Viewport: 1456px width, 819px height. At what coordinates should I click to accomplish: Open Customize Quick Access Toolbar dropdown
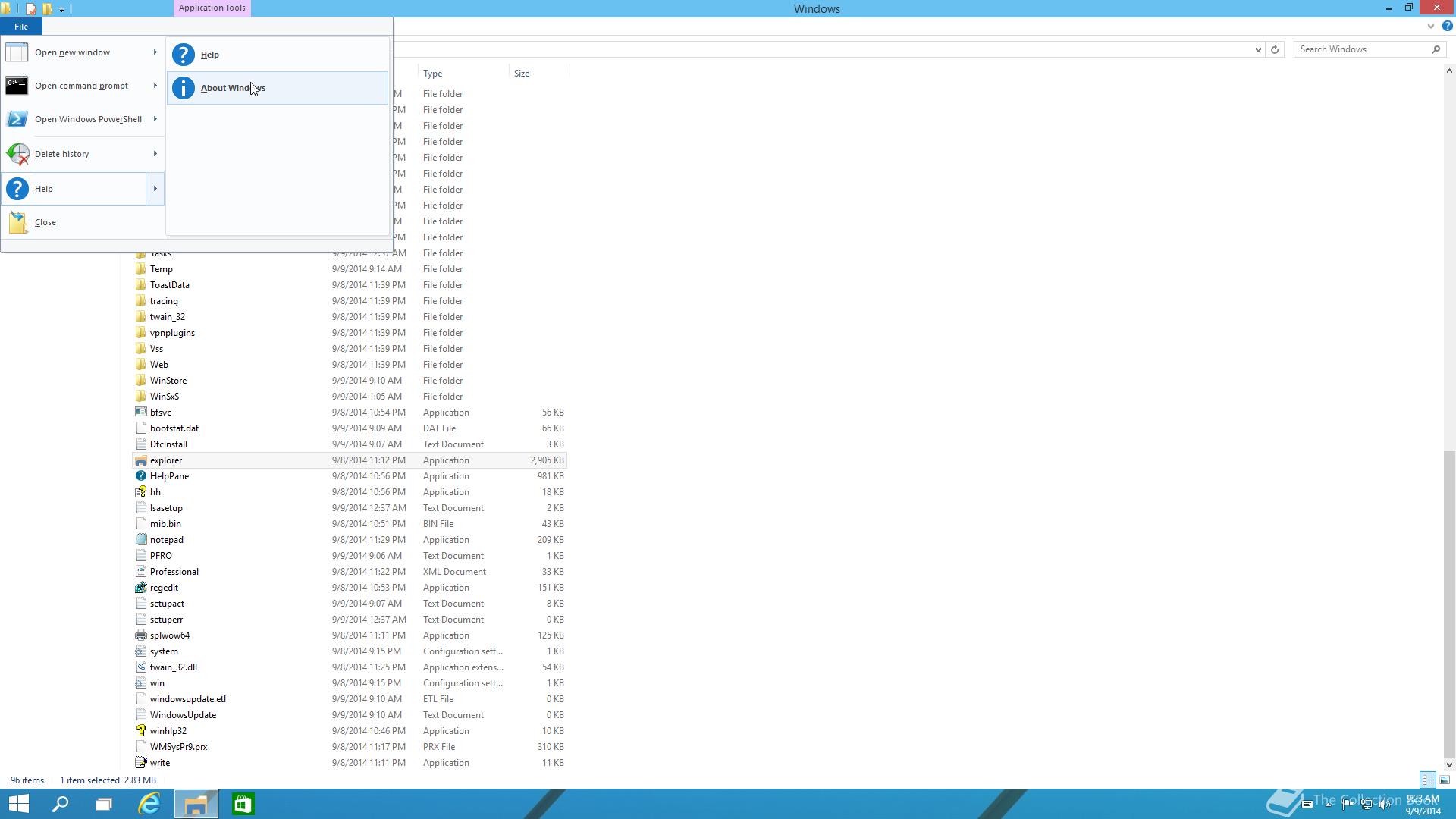click(61, 9)
